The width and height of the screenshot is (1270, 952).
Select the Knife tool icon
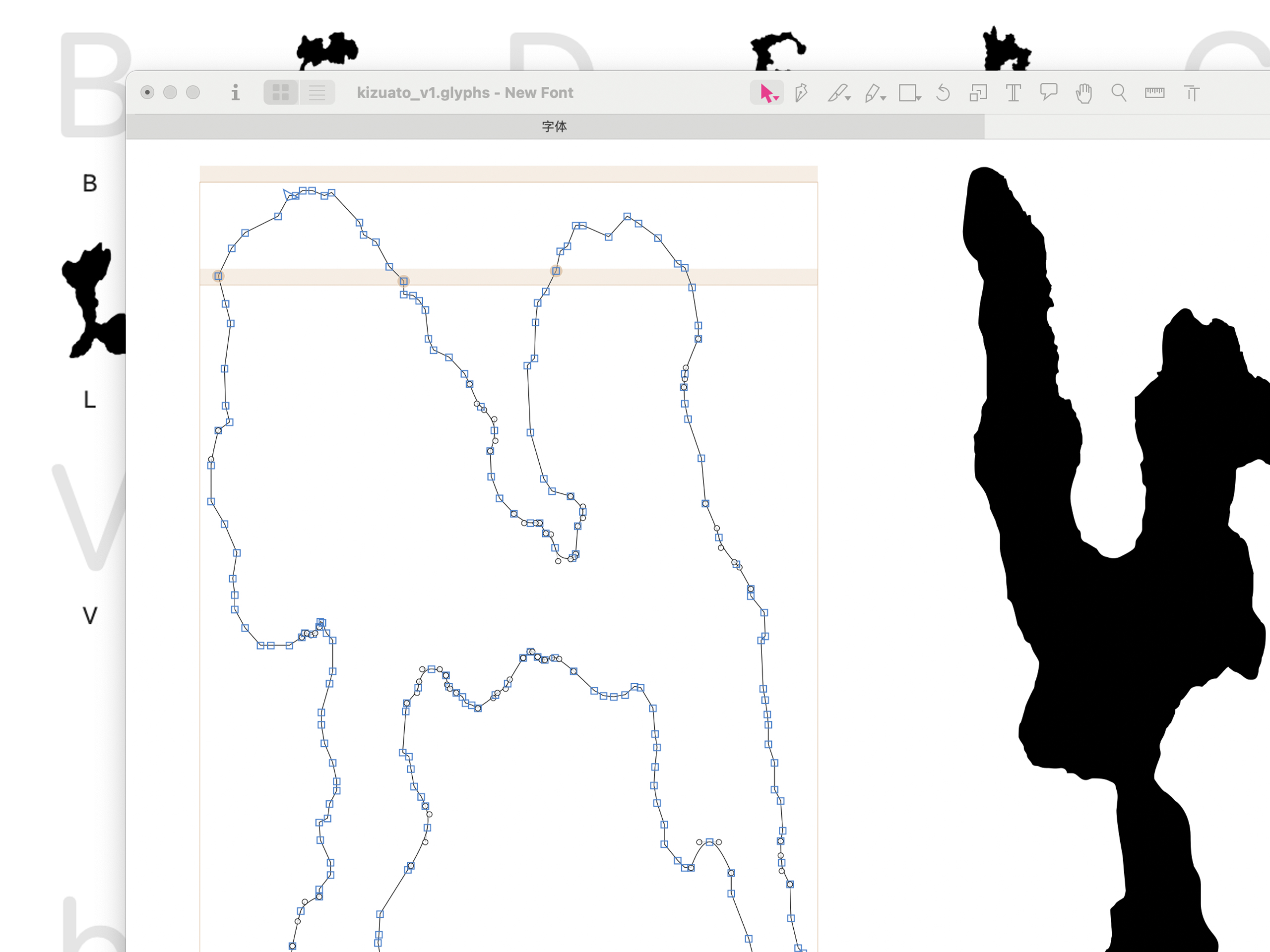pos(838,92)
